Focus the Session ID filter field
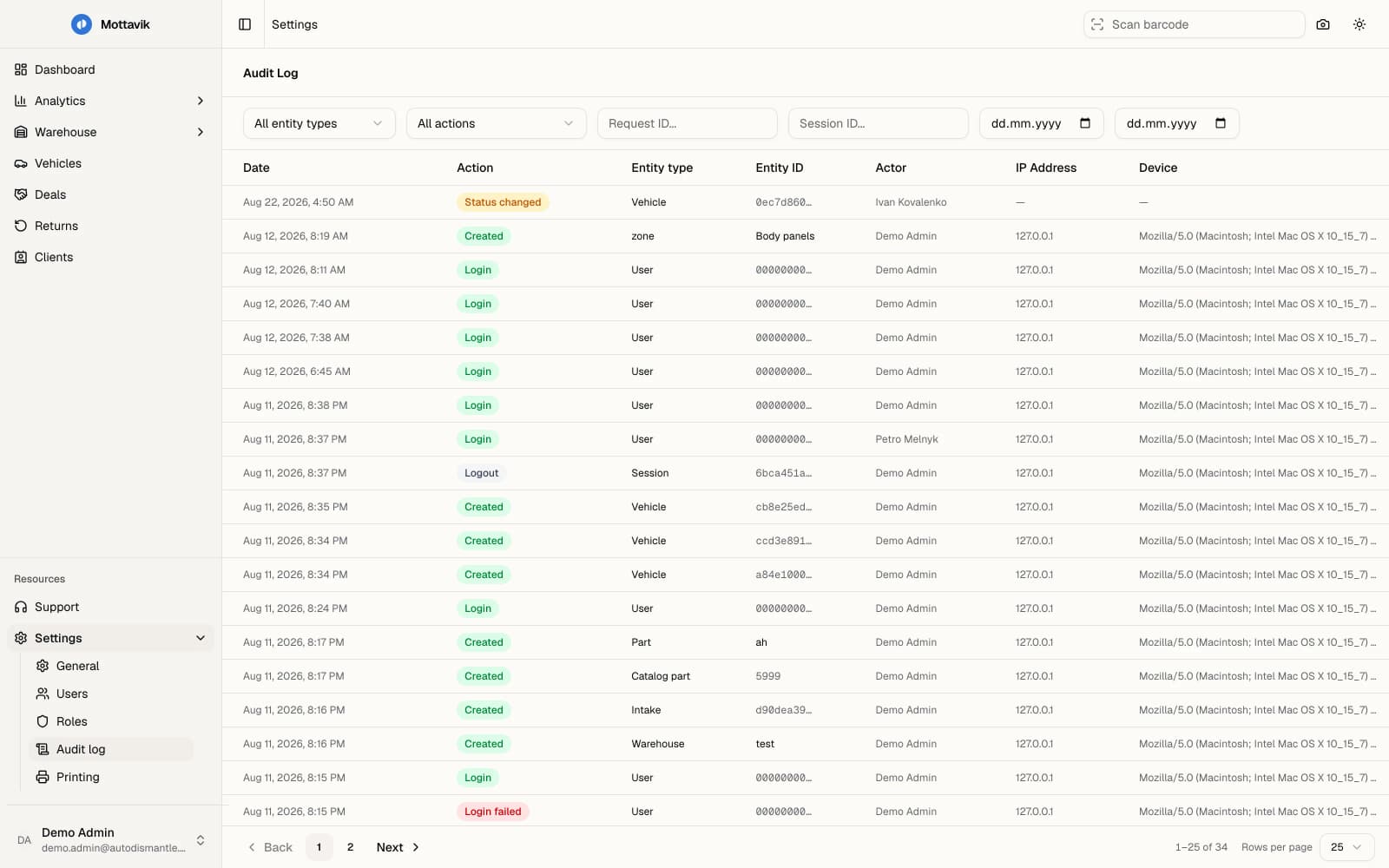This screenshot has height=868, width=1389. pos(879,123)
